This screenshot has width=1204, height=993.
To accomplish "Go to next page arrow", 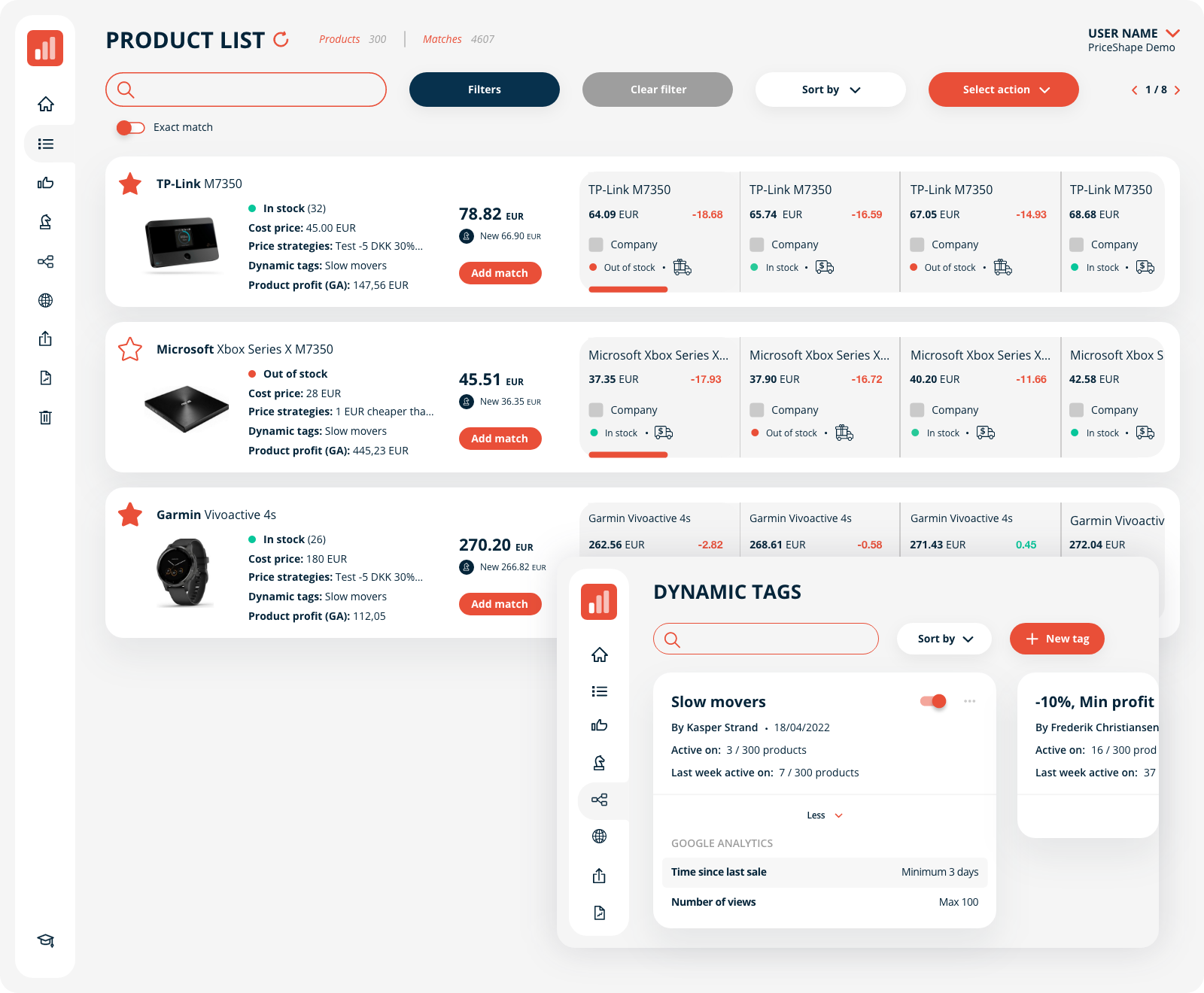I will point(1178,90).
